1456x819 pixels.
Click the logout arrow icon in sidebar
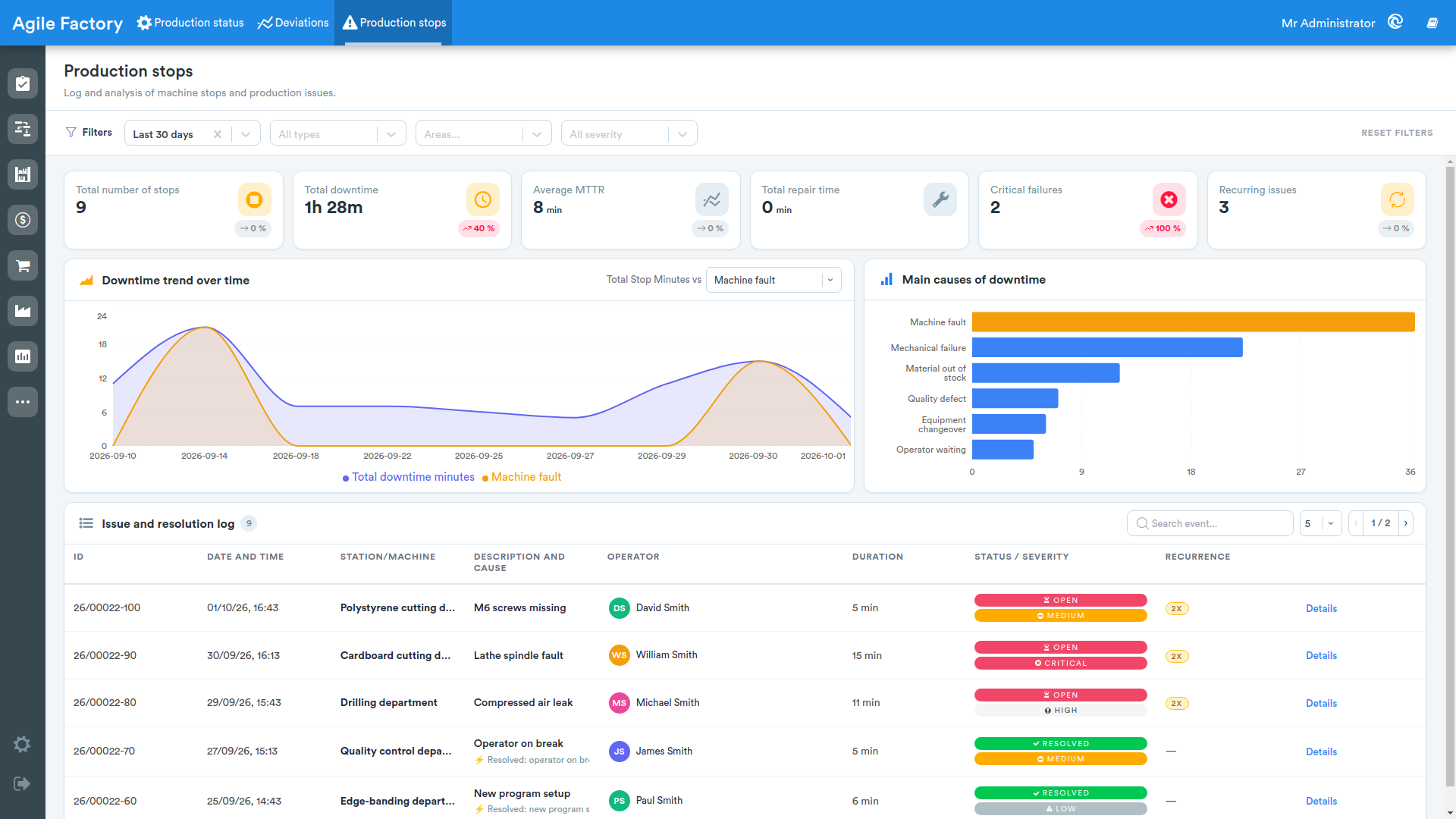click(x=22, y=783)
